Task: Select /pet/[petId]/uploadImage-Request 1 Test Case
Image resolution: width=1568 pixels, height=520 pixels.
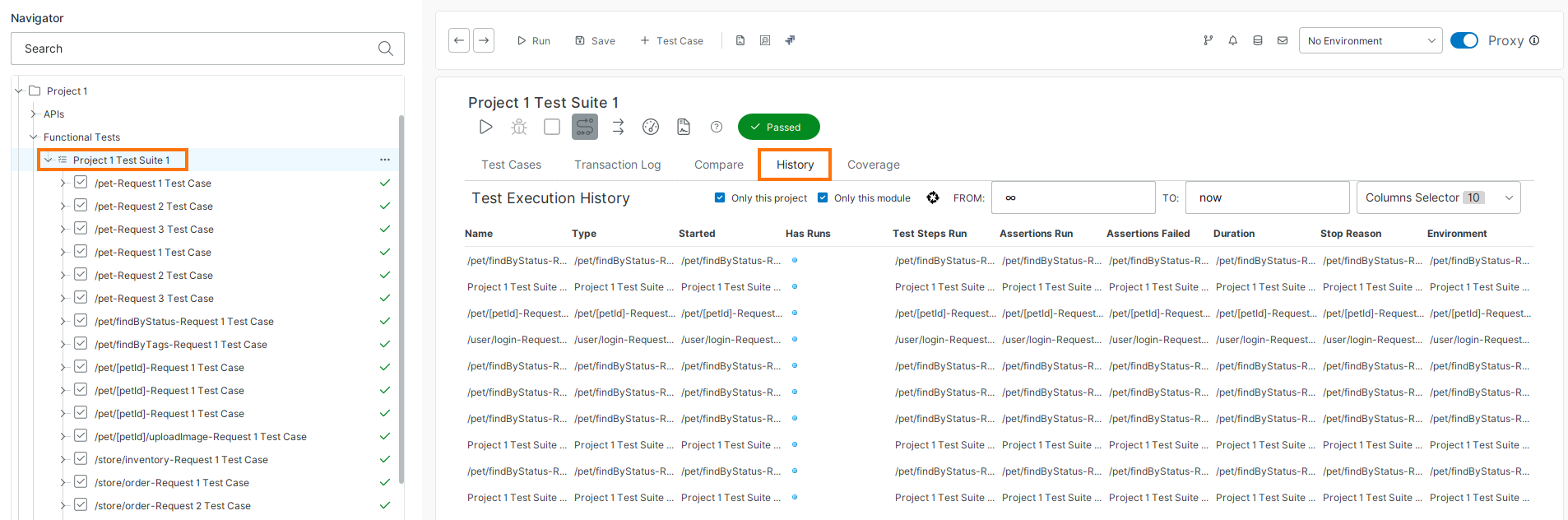Action: point(201,437)
